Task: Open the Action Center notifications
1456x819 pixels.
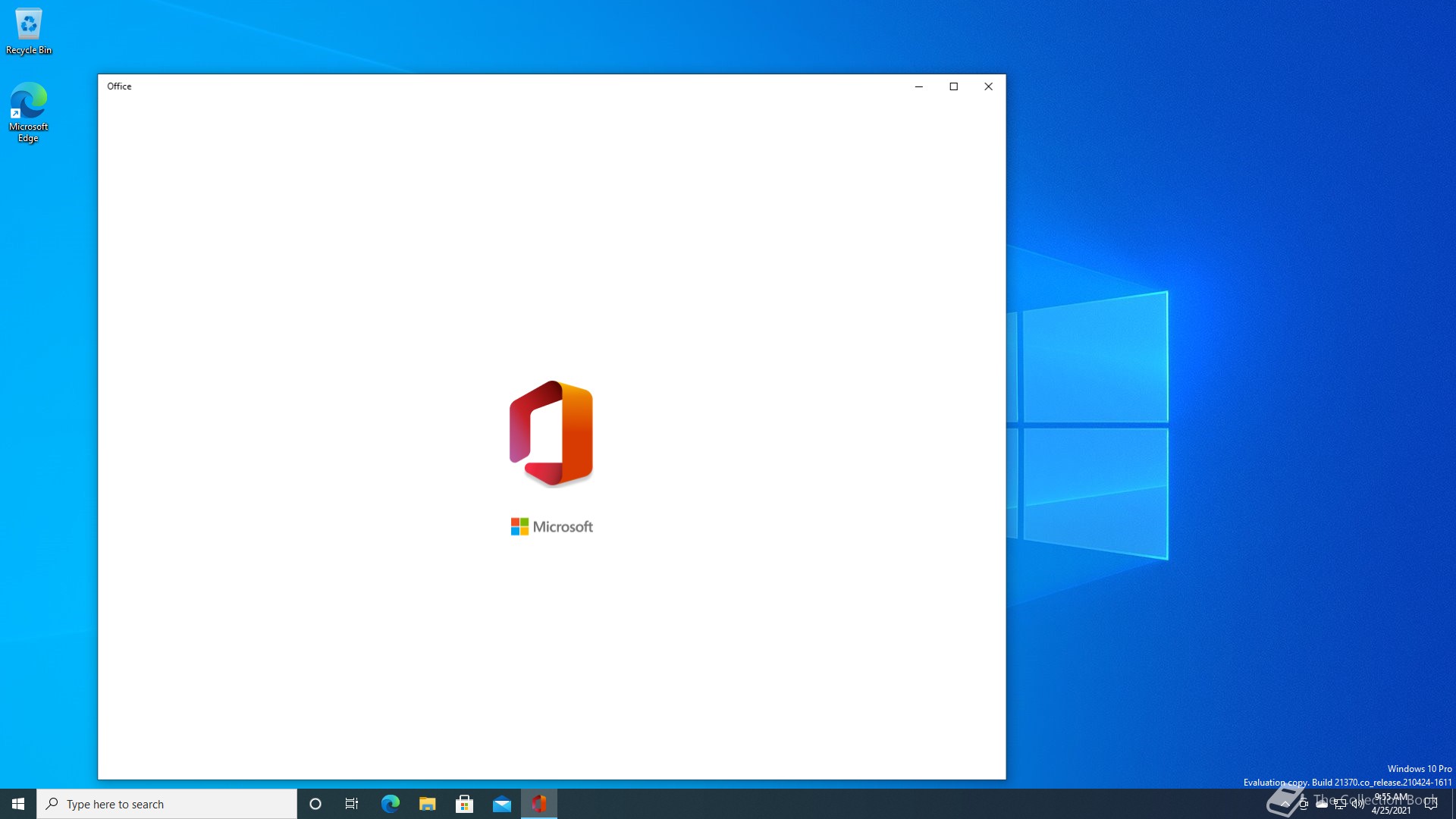Action: pyautogui.click(x=1431, y=804)
